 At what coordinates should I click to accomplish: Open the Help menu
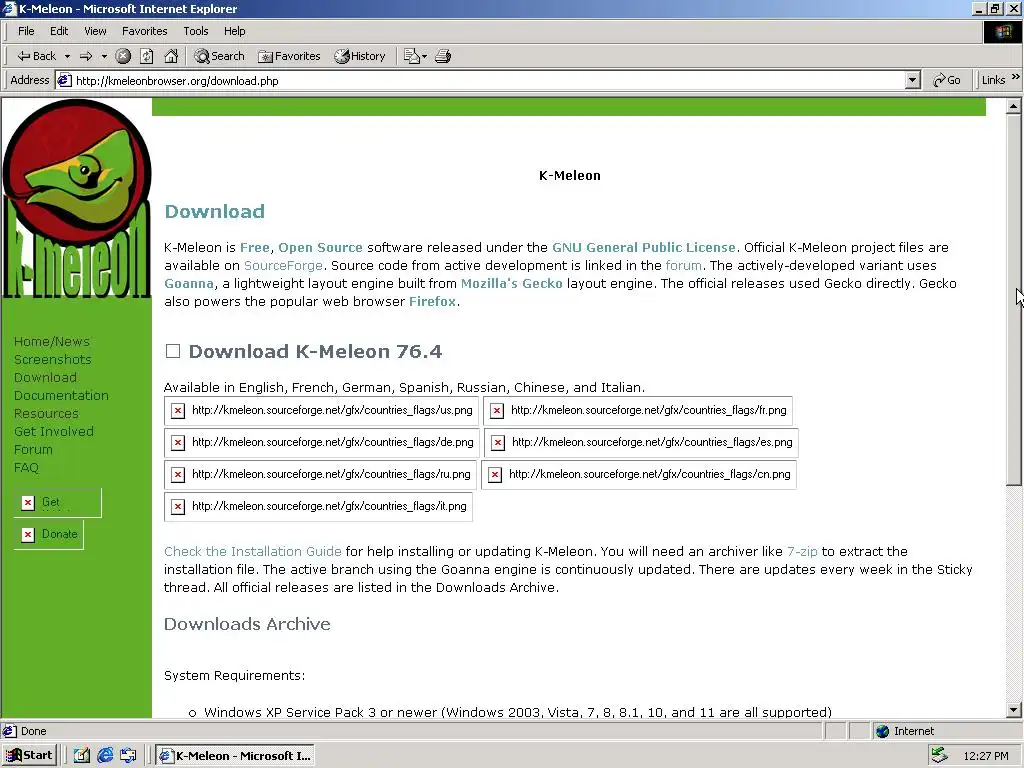pyautogui.click(x=234, y=31)
